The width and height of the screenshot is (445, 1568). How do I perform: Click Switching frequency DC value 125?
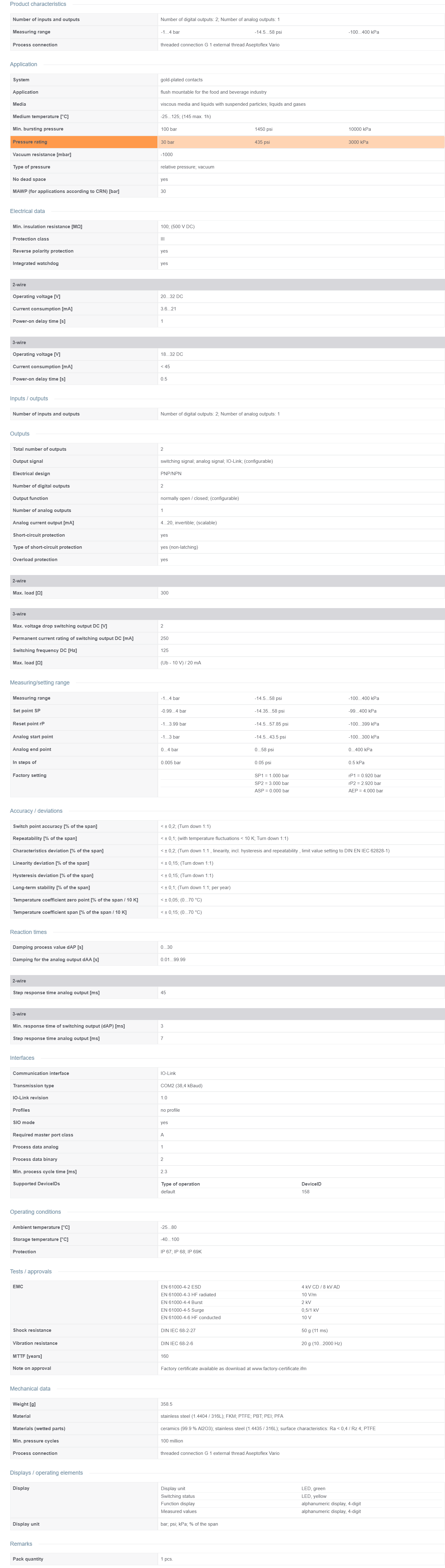[164, 651]
